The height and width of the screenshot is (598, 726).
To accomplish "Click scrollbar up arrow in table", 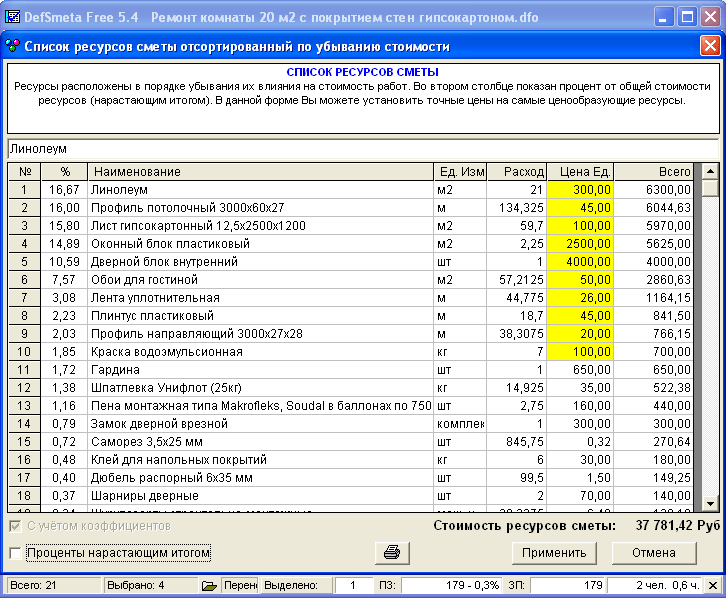I will [x=710, y=172].
